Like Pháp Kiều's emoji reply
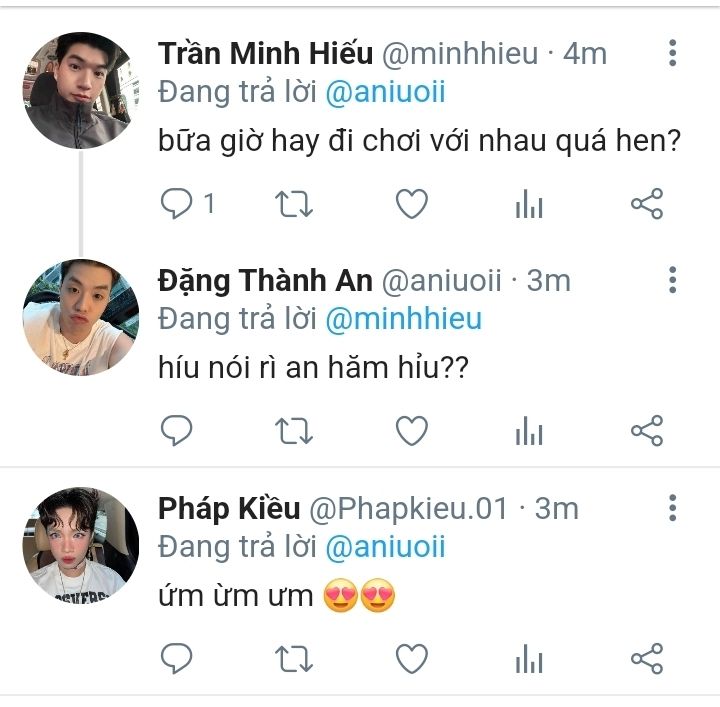This screenshot has width=720, height=707. tap(411, 658)
